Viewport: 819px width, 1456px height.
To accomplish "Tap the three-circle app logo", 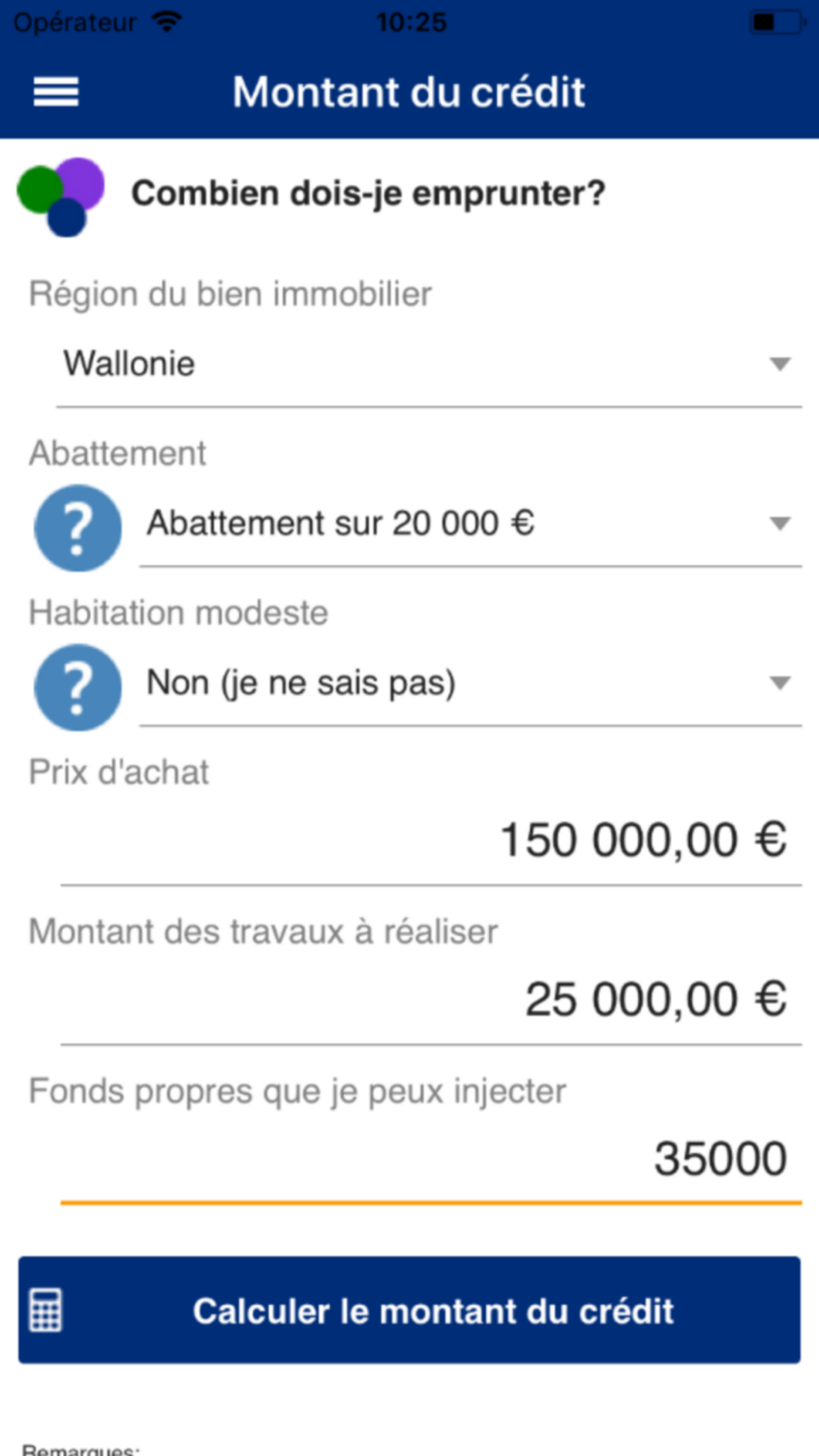I will click(61, 197).
